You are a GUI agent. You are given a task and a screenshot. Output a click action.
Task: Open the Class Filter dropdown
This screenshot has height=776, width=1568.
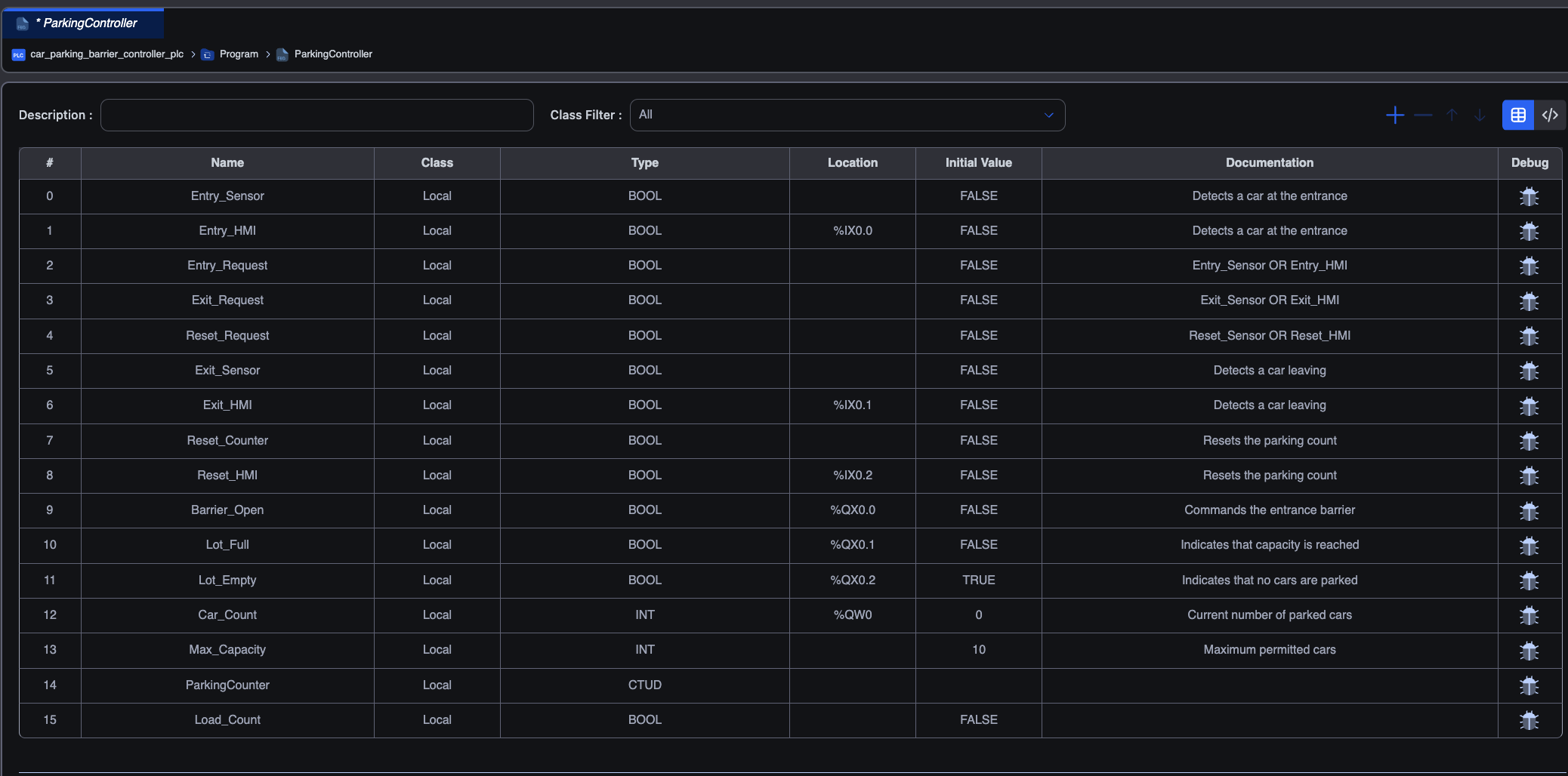(x=847, y=115)
